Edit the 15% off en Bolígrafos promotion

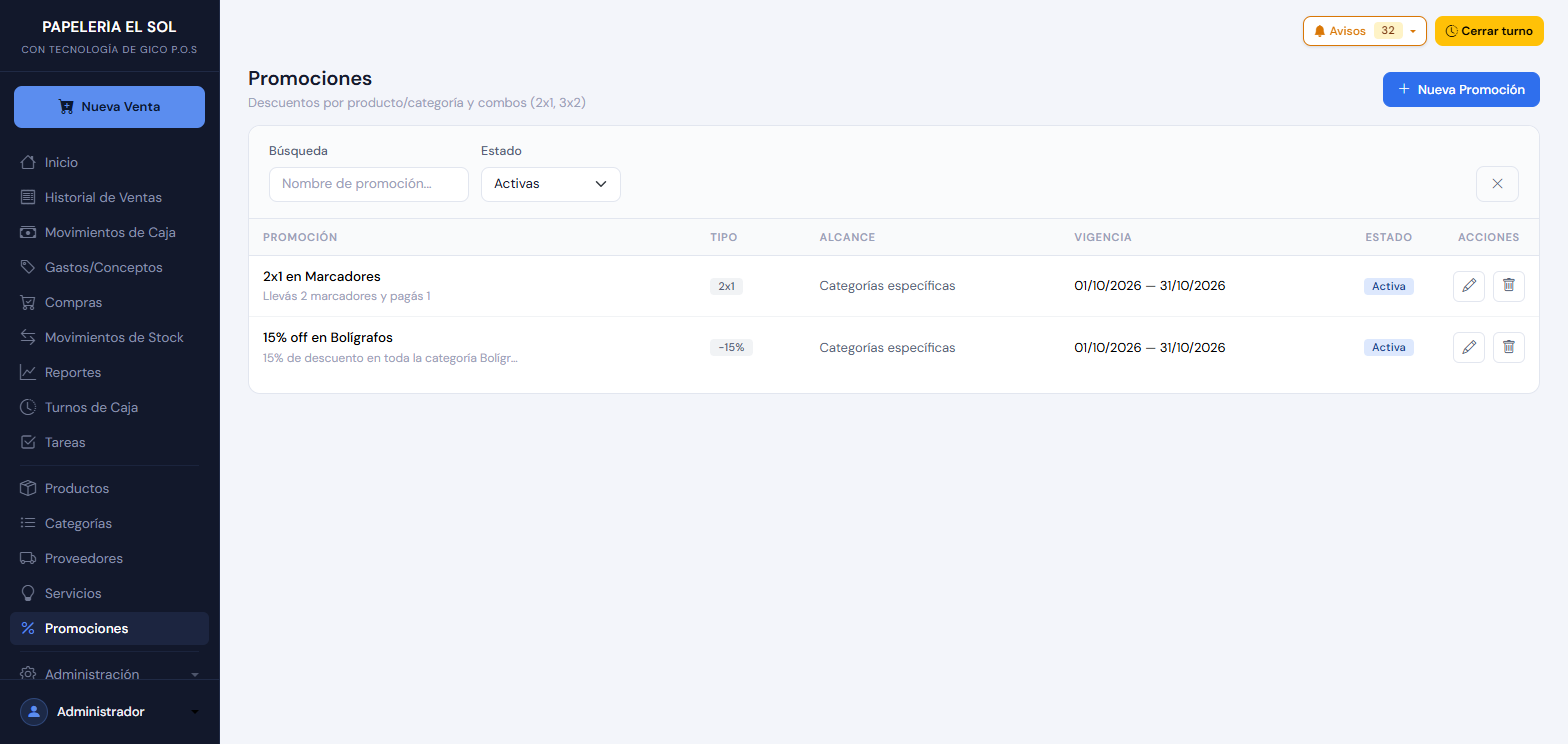[x=1468, y=347]
